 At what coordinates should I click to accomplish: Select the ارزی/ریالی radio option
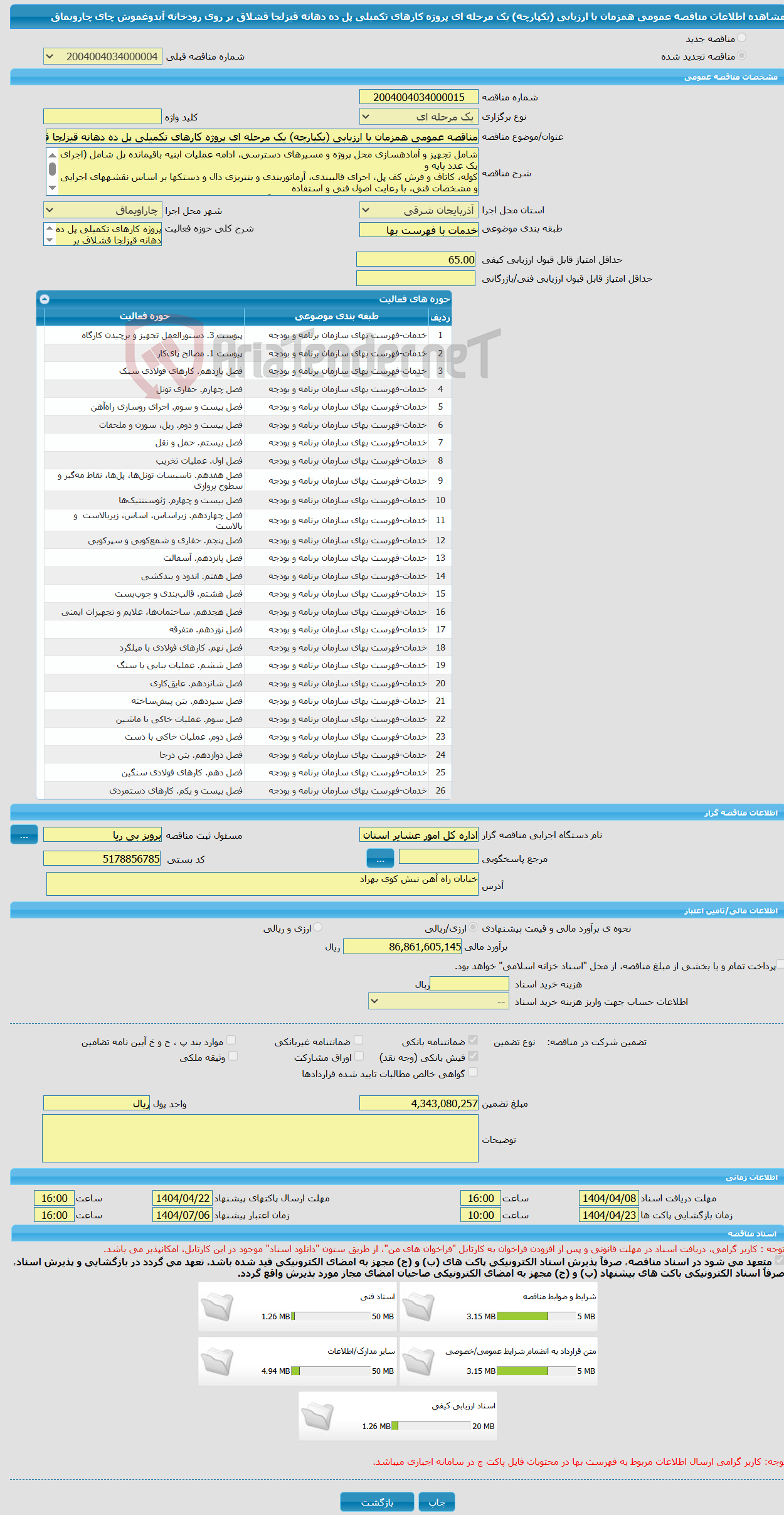(473, 927)
